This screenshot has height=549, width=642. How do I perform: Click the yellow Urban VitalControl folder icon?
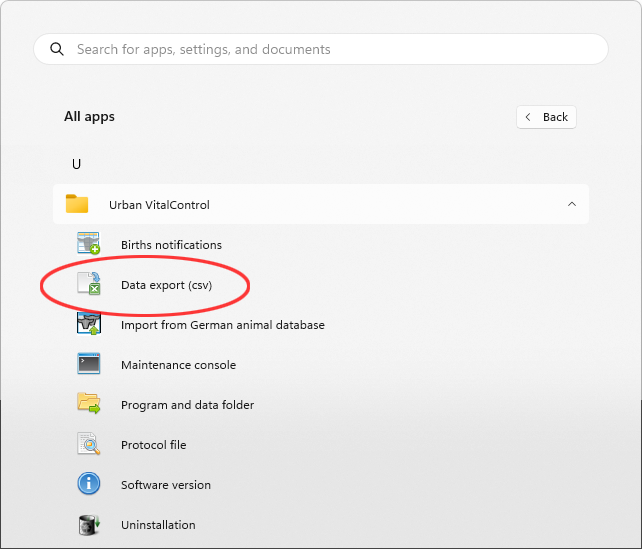[77, 204]
